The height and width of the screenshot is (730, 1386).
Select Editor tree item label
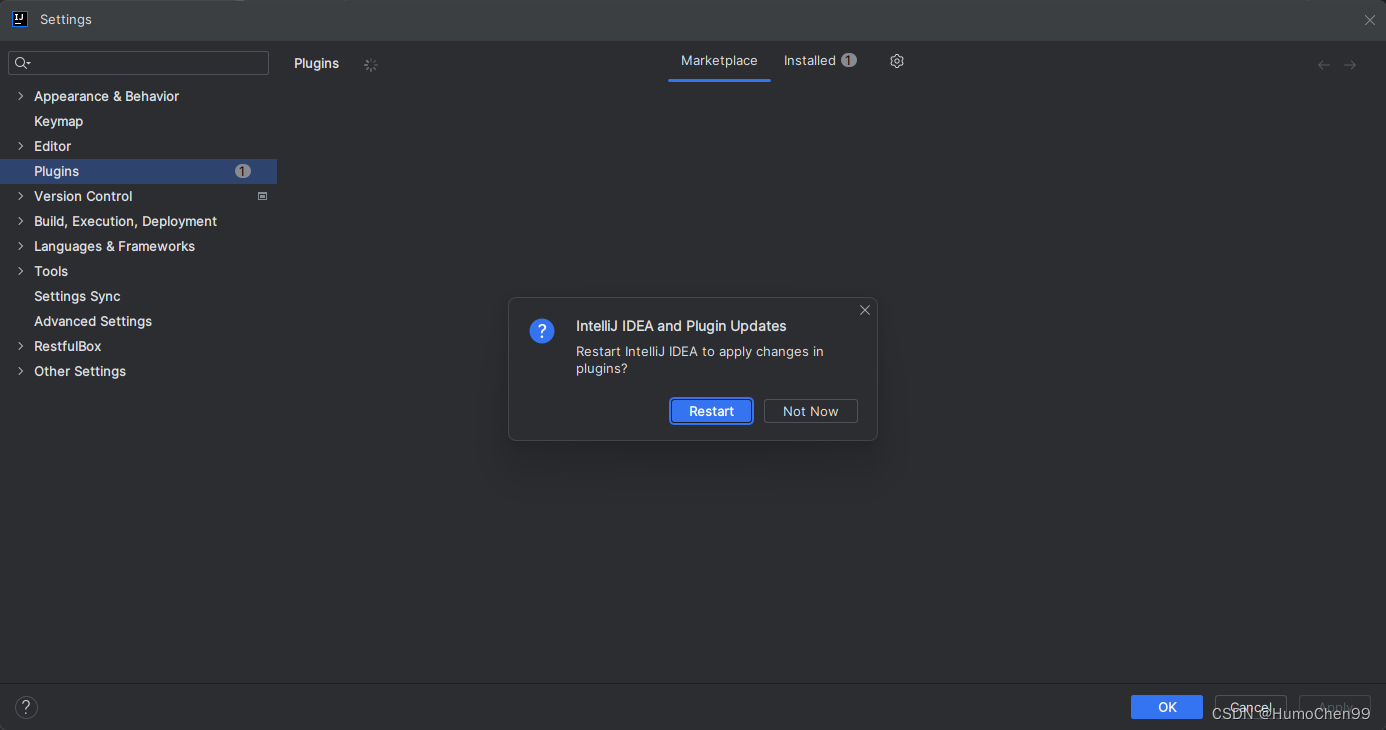pos(53,146)
